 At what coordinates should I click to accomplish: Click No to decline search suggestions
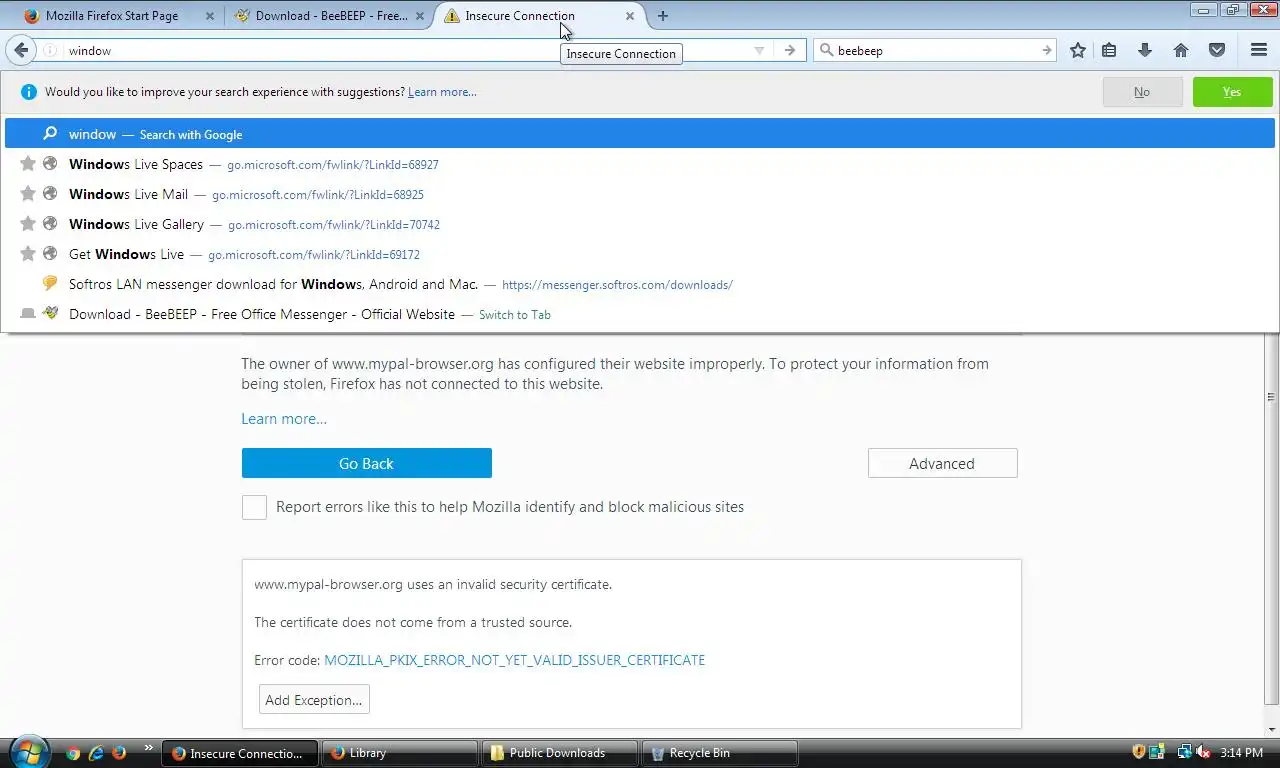tap(1142, 92)
